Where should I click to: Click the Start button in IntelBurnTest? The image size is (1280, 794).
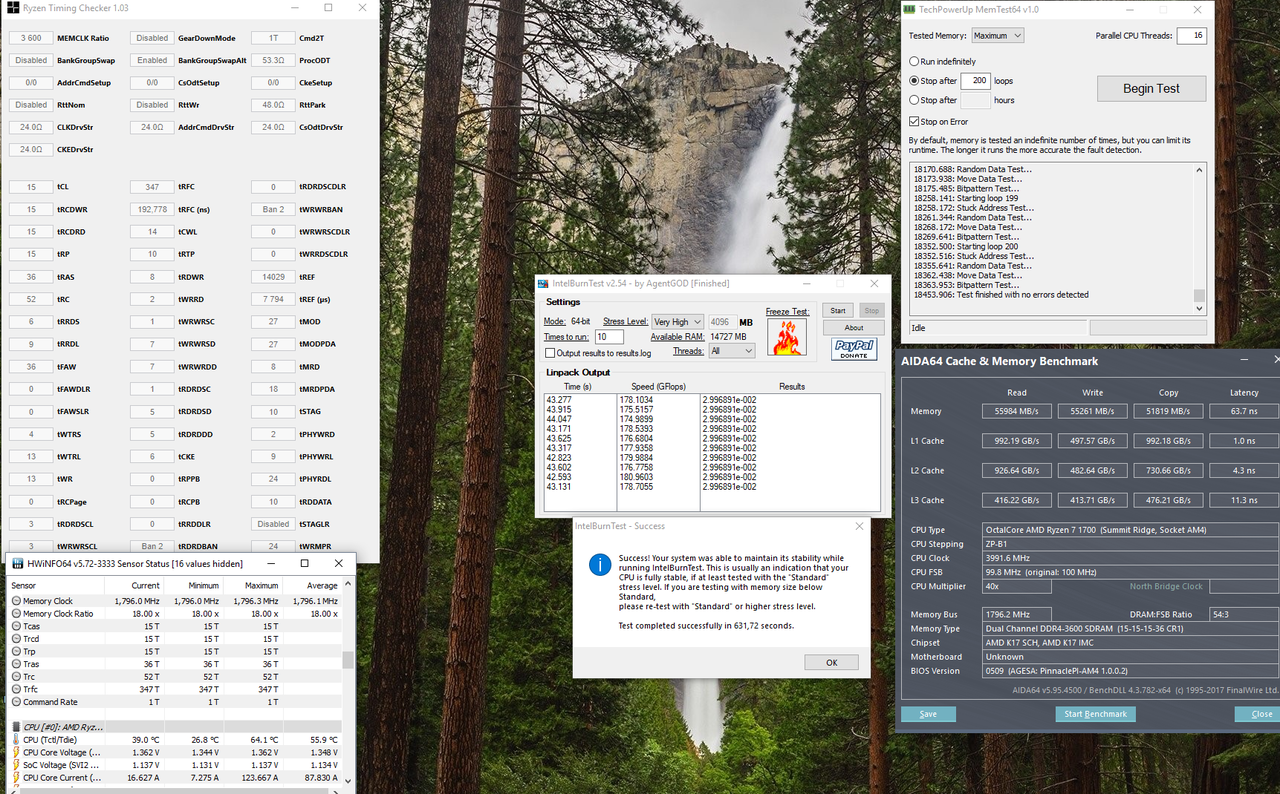pyautogui.click(x=838, y=310)
